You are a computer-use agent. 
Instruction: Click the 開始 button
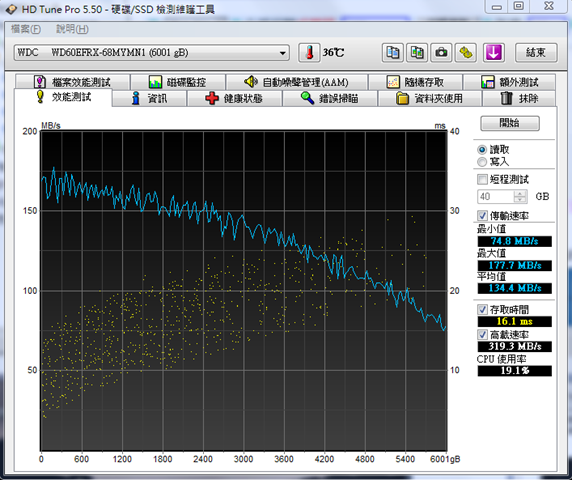tap(510, 123)
